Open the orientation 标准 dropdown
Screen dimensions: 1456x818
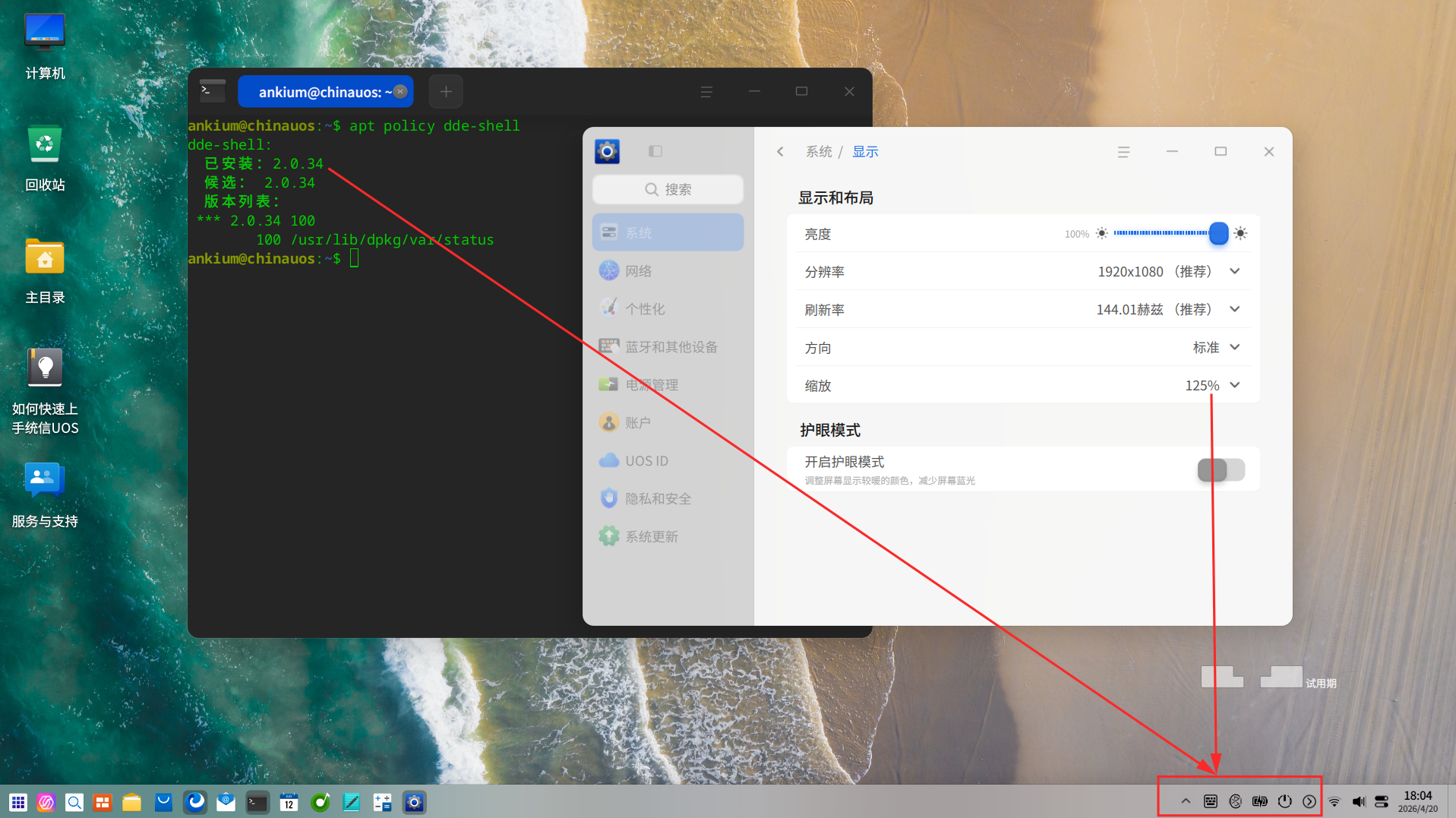tap(1235, 347)
